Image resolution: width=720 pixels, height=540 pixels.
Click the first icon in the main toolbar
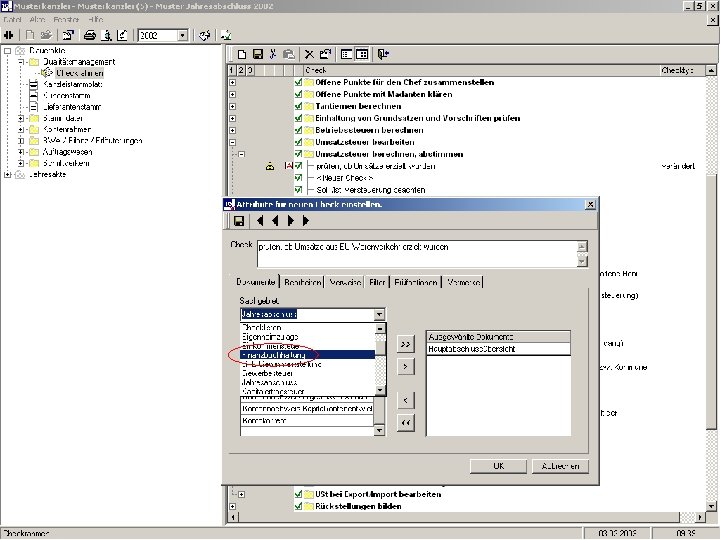click(x=9, y=35)
